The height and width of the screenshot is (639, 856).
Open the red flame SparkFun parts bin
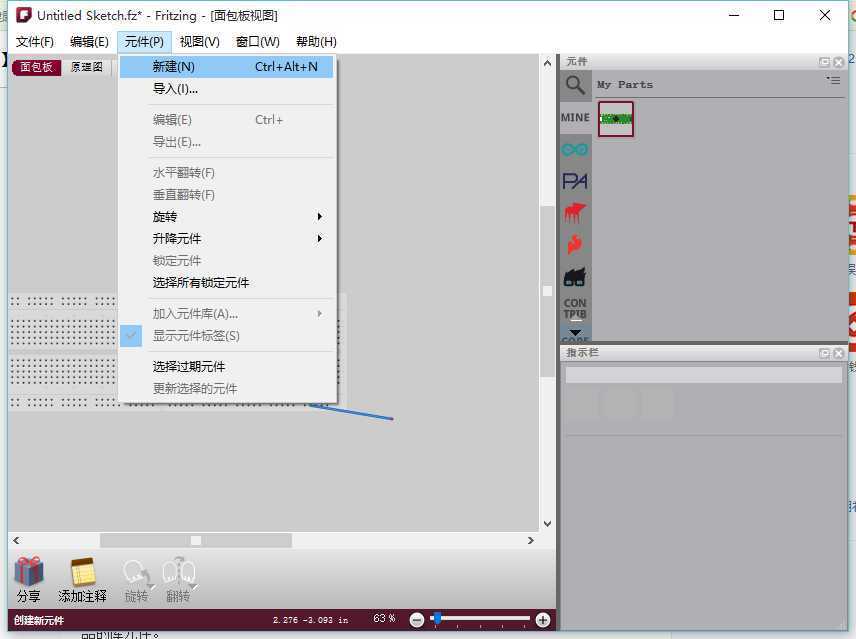[x=575, y=244]
